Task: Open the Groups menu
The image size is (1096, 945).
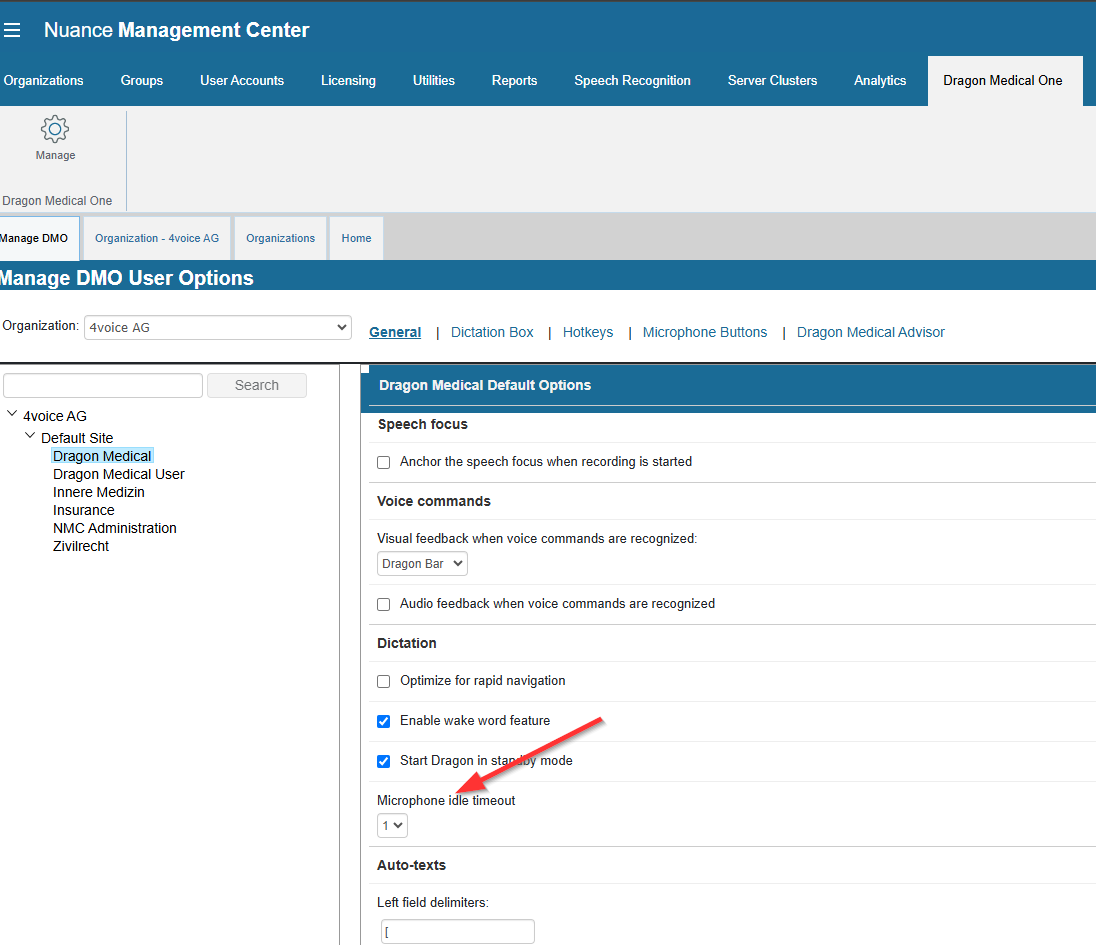Action: click(142, 80)
